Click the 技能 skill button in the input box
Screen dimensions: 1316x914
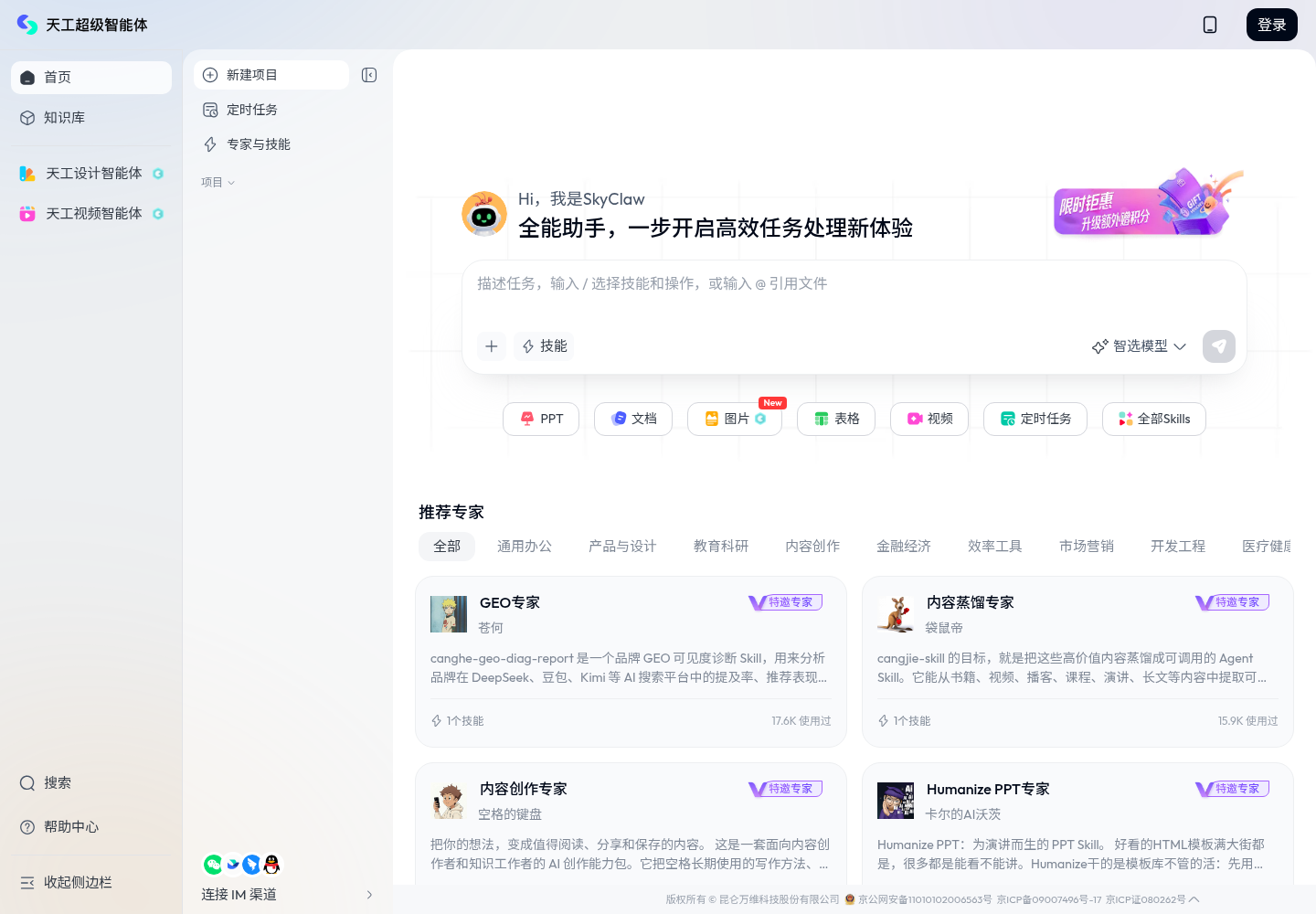[x=544, y=346]
